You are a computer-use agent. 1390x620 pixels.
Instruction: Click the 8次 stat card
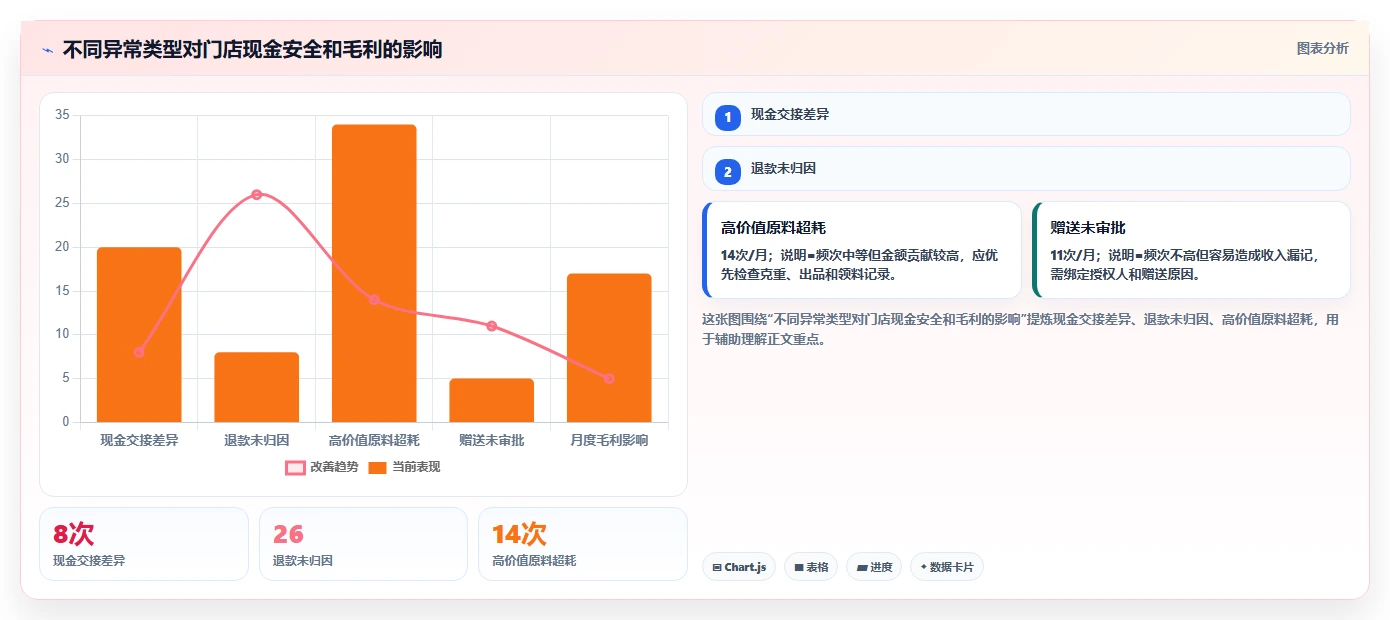[144, 544]
